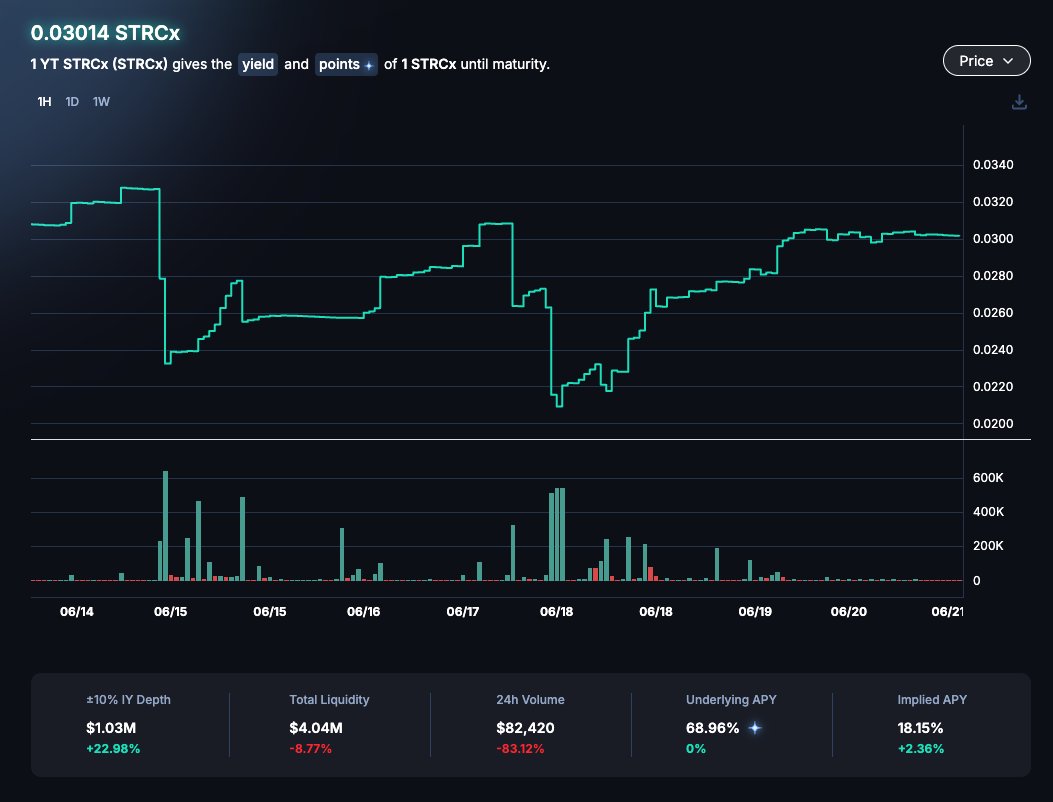Click the tallest volume bar near 06/15
Viewport: 1053px width, 802px height.
[x=166, y=526]
